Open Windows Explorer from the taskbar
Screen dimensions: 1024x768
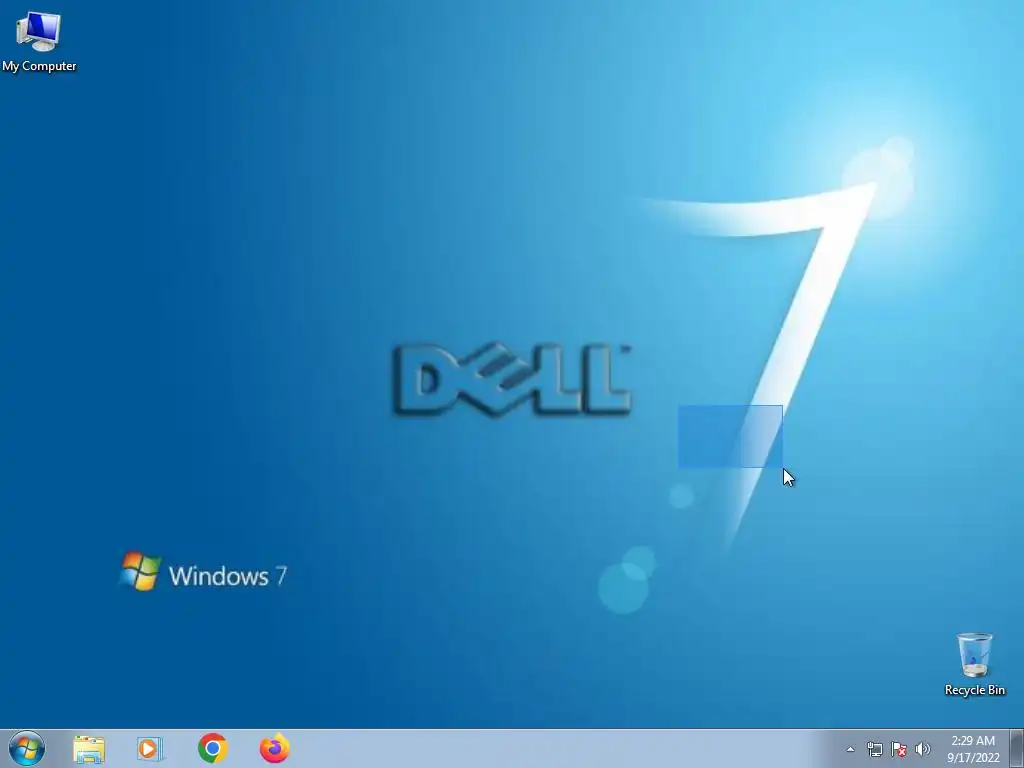coord(89,749)
